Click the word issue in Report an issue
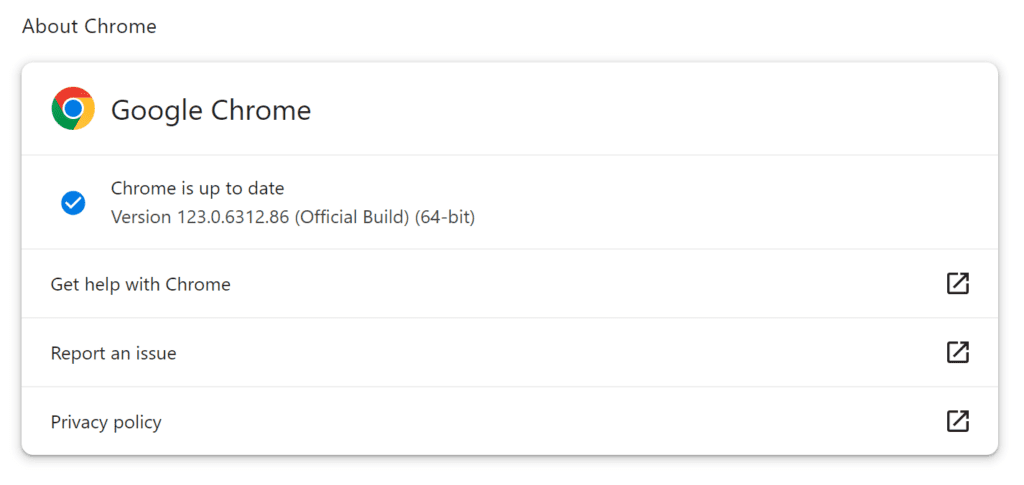 coord(155,354)
